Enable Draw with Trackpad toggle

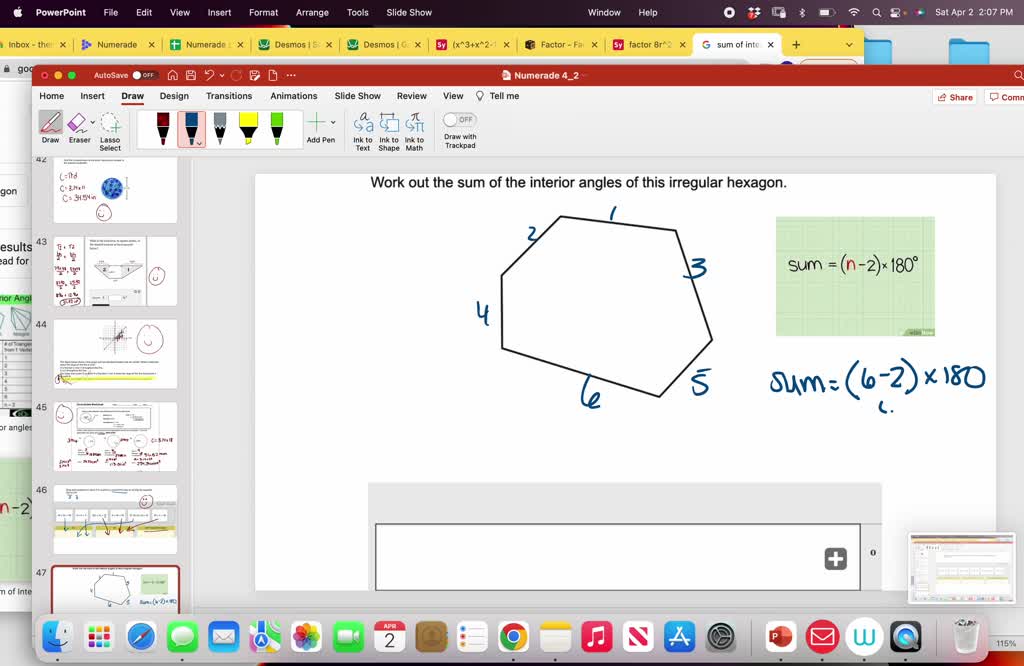click(x=459, y=119)
